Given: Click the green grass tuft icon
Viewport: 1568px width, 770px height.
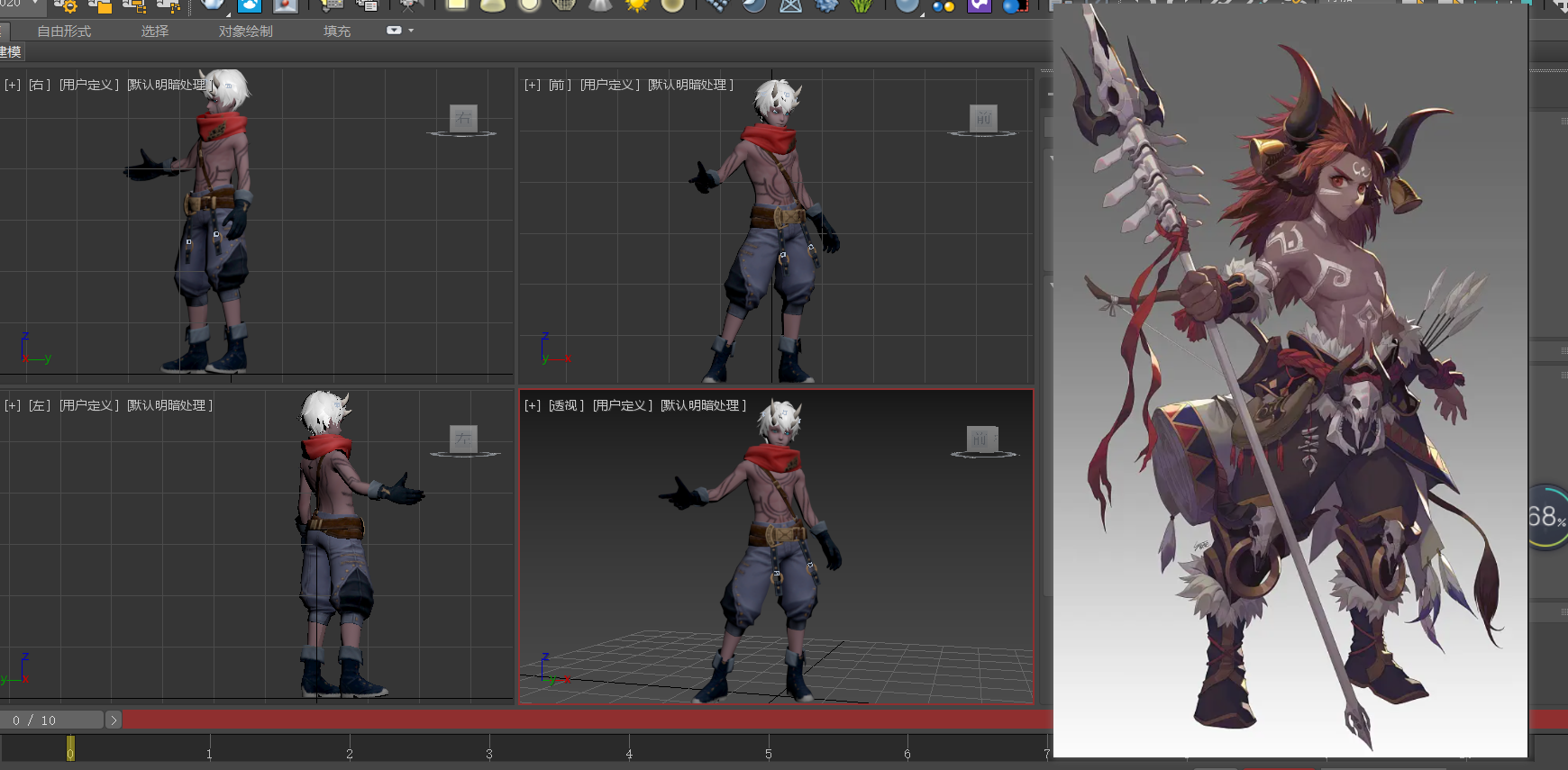Looking at the screenshot, I should [861, 5].
